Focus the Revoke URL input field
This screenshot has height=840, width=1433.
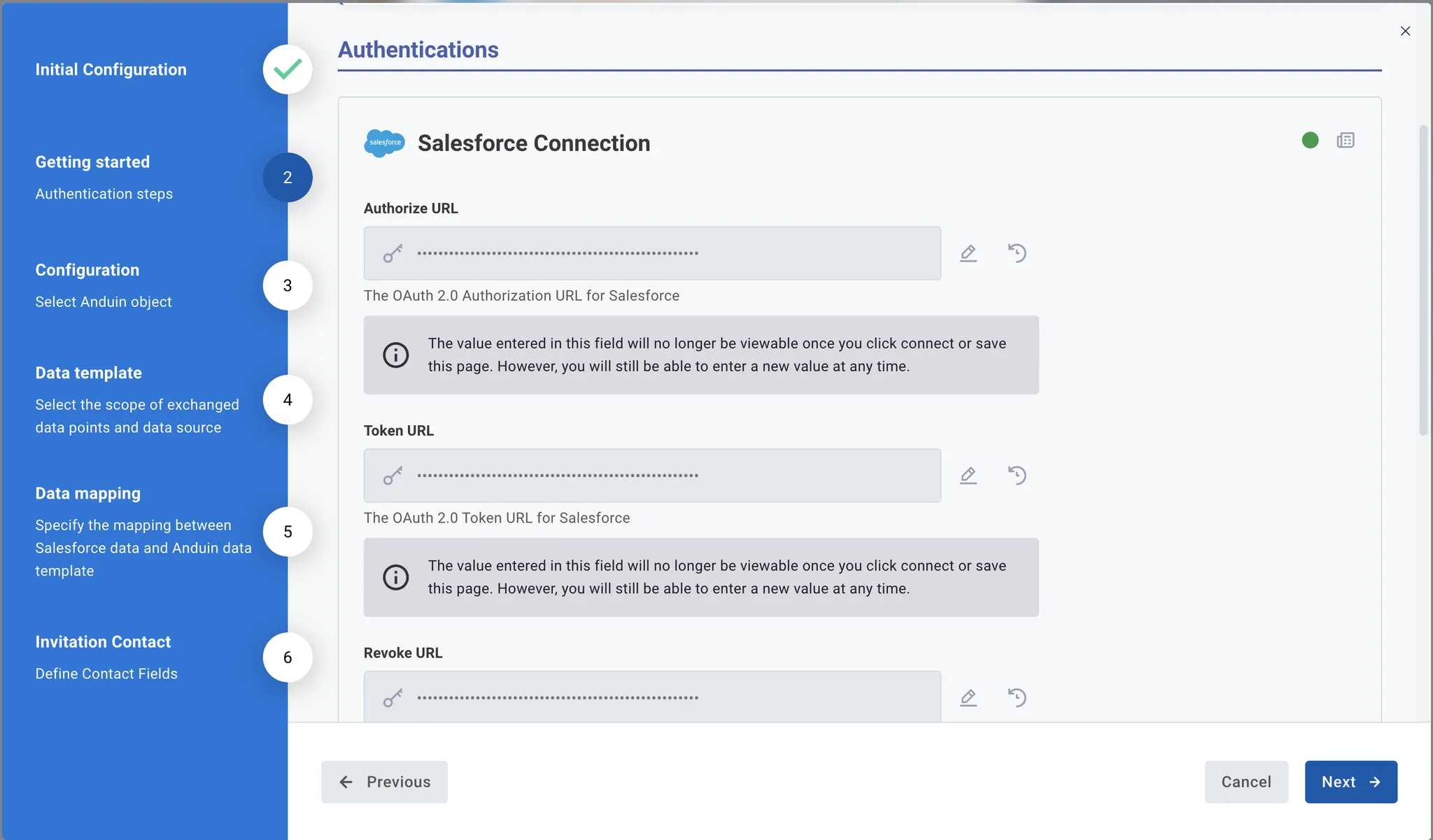(x=652, y=697)
